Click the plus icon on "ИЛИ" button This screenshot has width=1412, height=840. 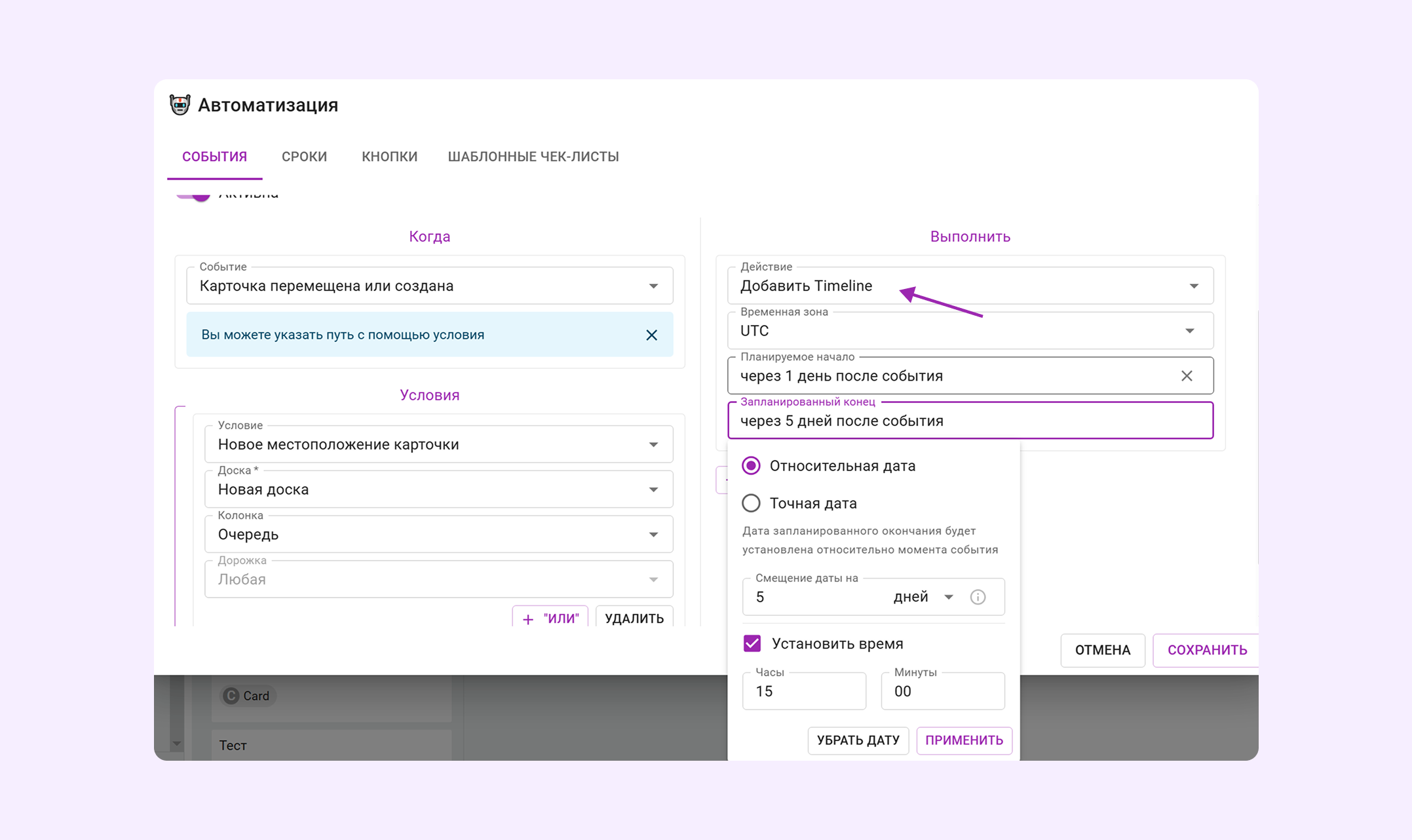[x=528, y=619]
